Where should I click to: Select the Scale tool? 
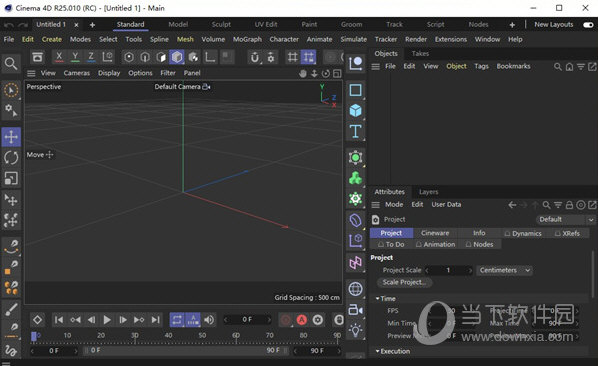coord(11,178)
